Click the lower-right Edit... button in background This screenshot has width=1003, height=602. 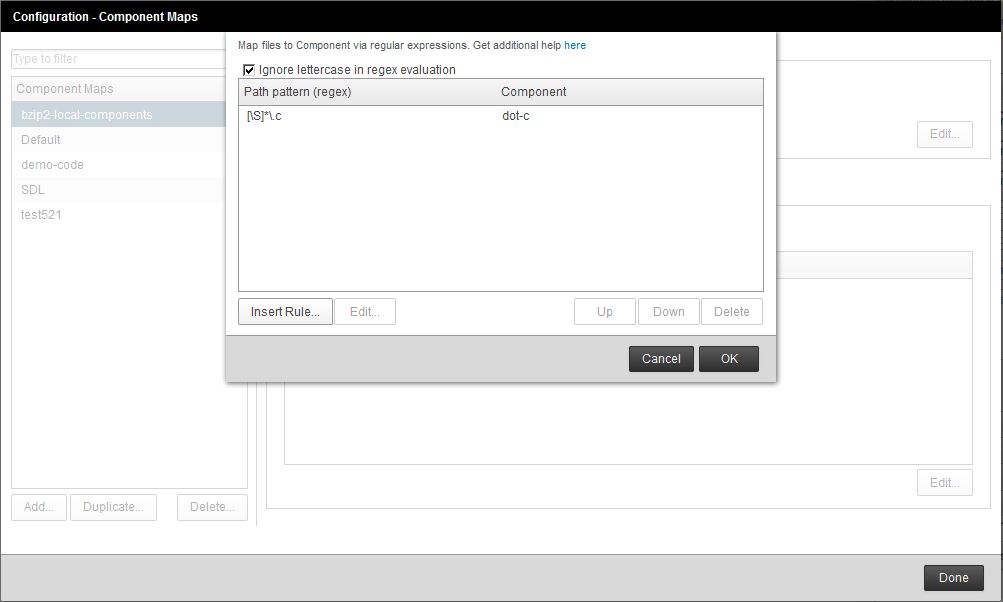coord(944,482)
